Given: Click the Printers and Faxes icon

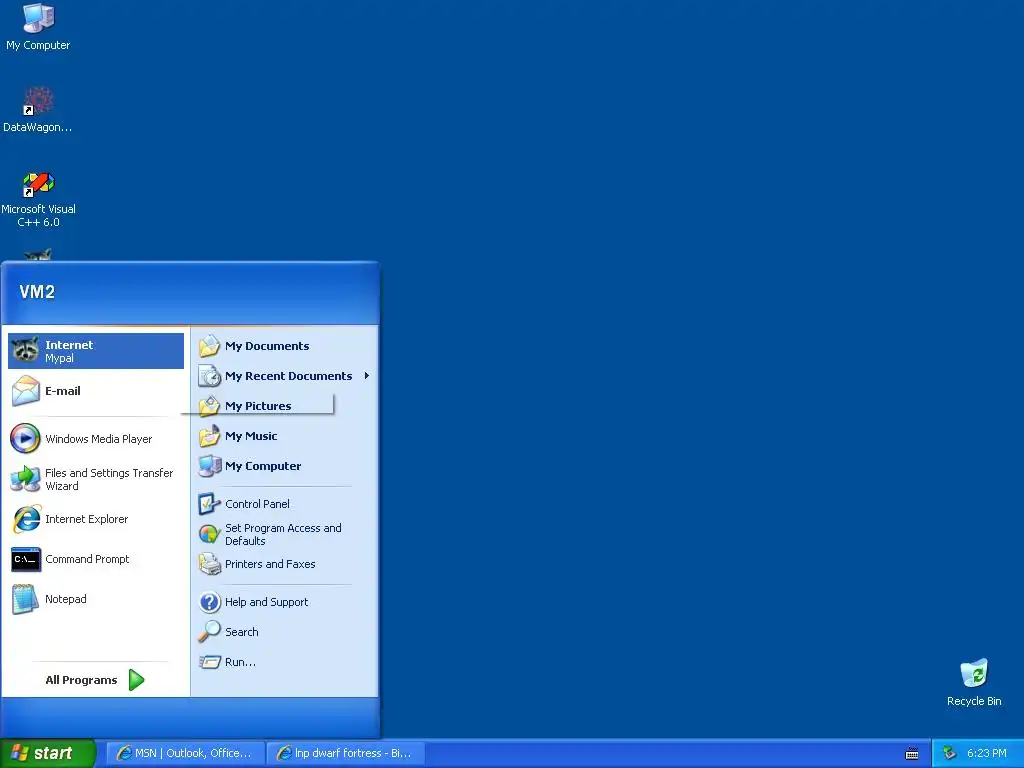Looking at the screenshot, I should 210,564.
